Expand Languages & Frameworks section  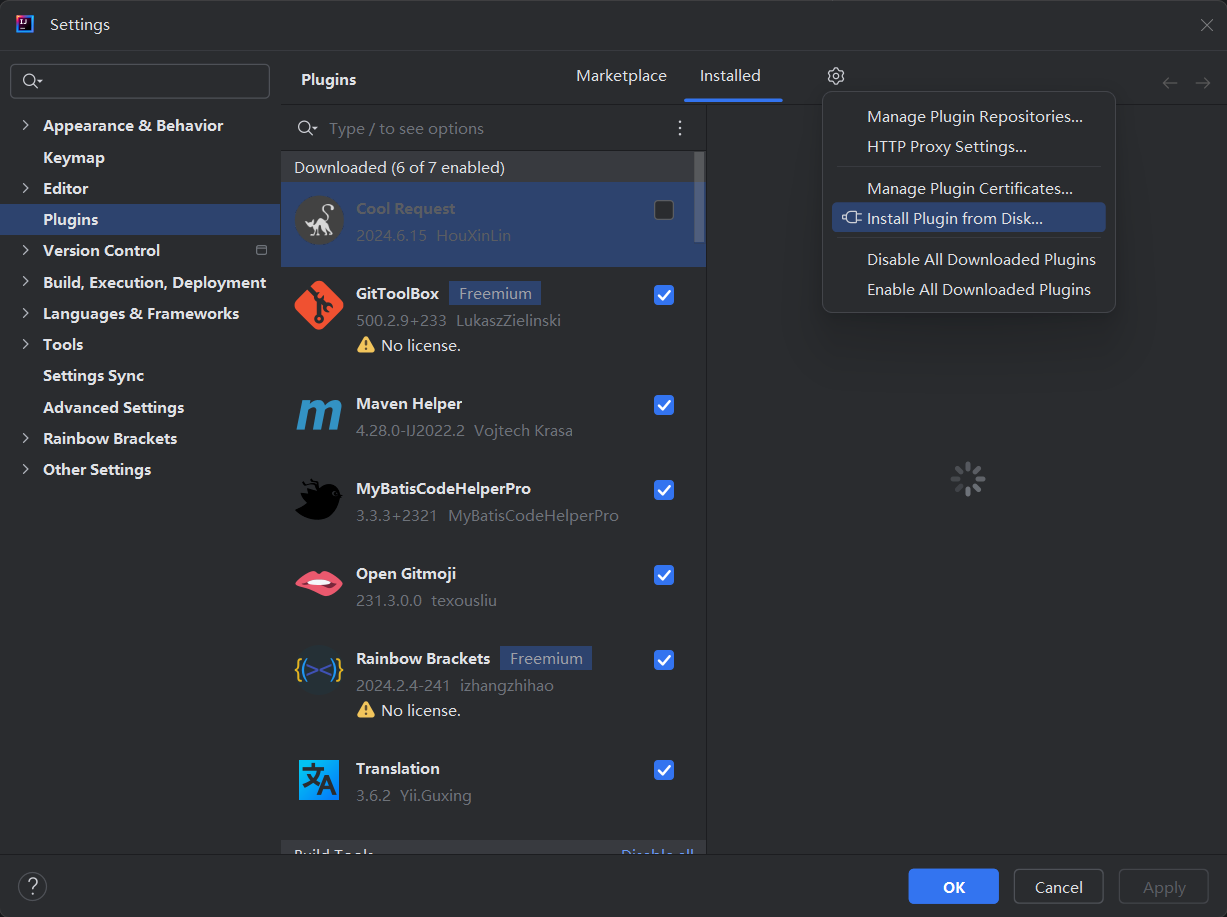26,313
